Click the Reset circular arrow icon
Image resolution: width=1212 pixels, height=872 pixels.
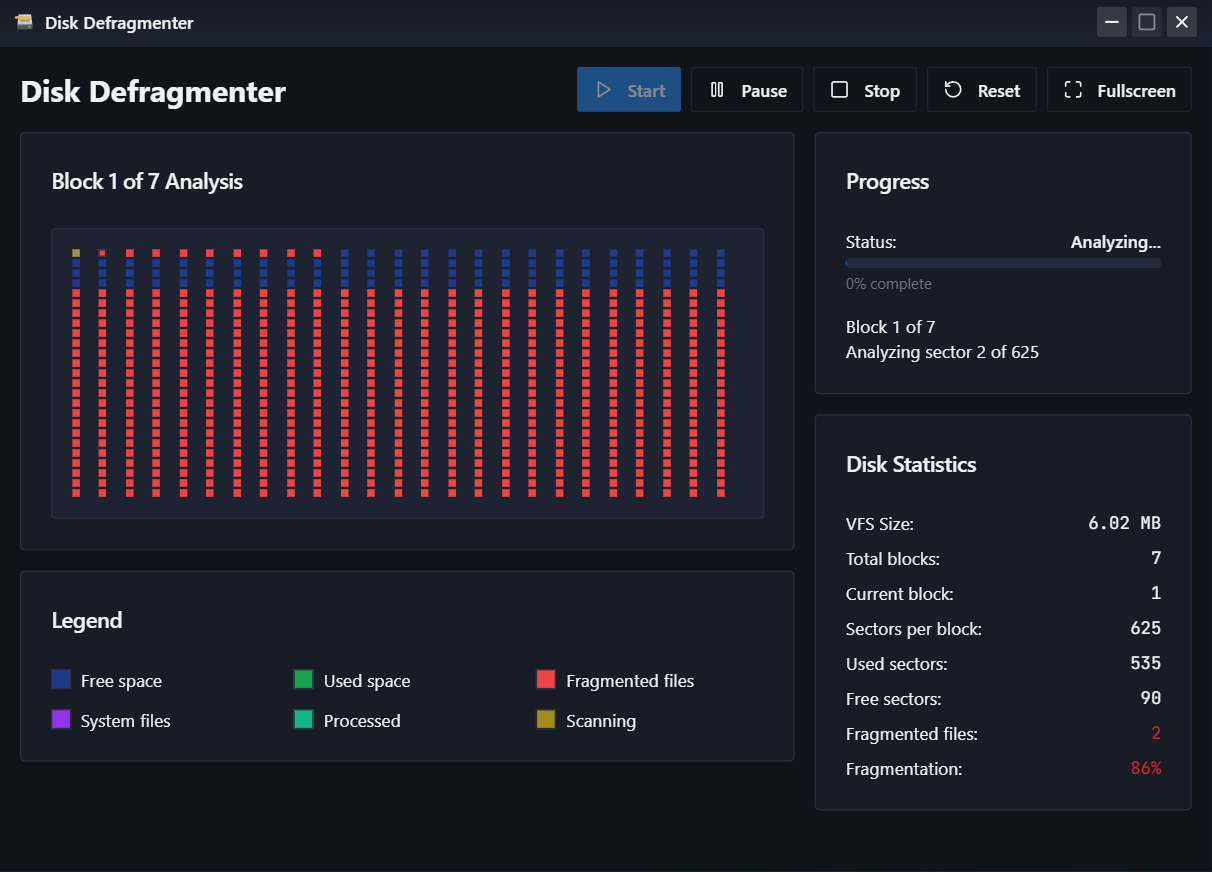[953, 90]
